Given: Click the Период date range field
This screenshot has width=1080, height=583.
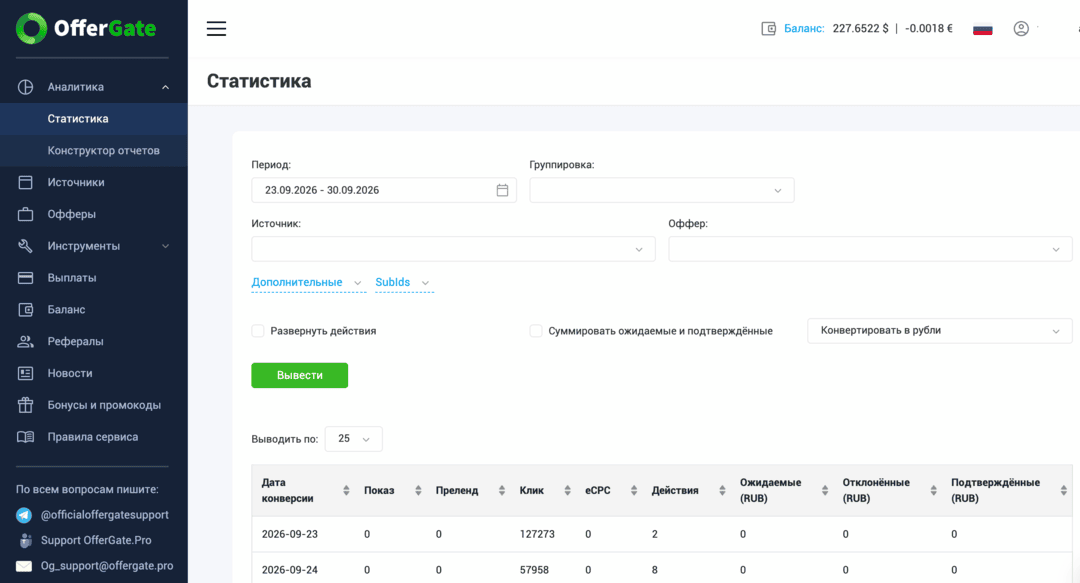Looking at the screenshot, I should pos(384,190).
